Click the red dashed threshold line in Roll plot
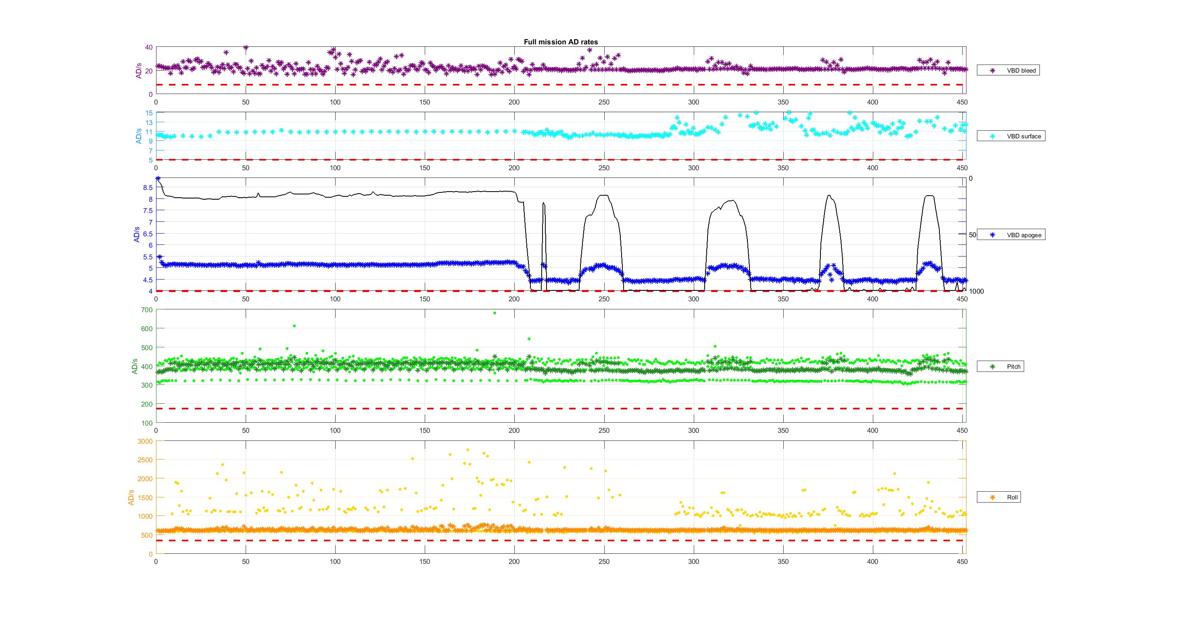This screenshot has height=622, width=1200. point(561,541)
